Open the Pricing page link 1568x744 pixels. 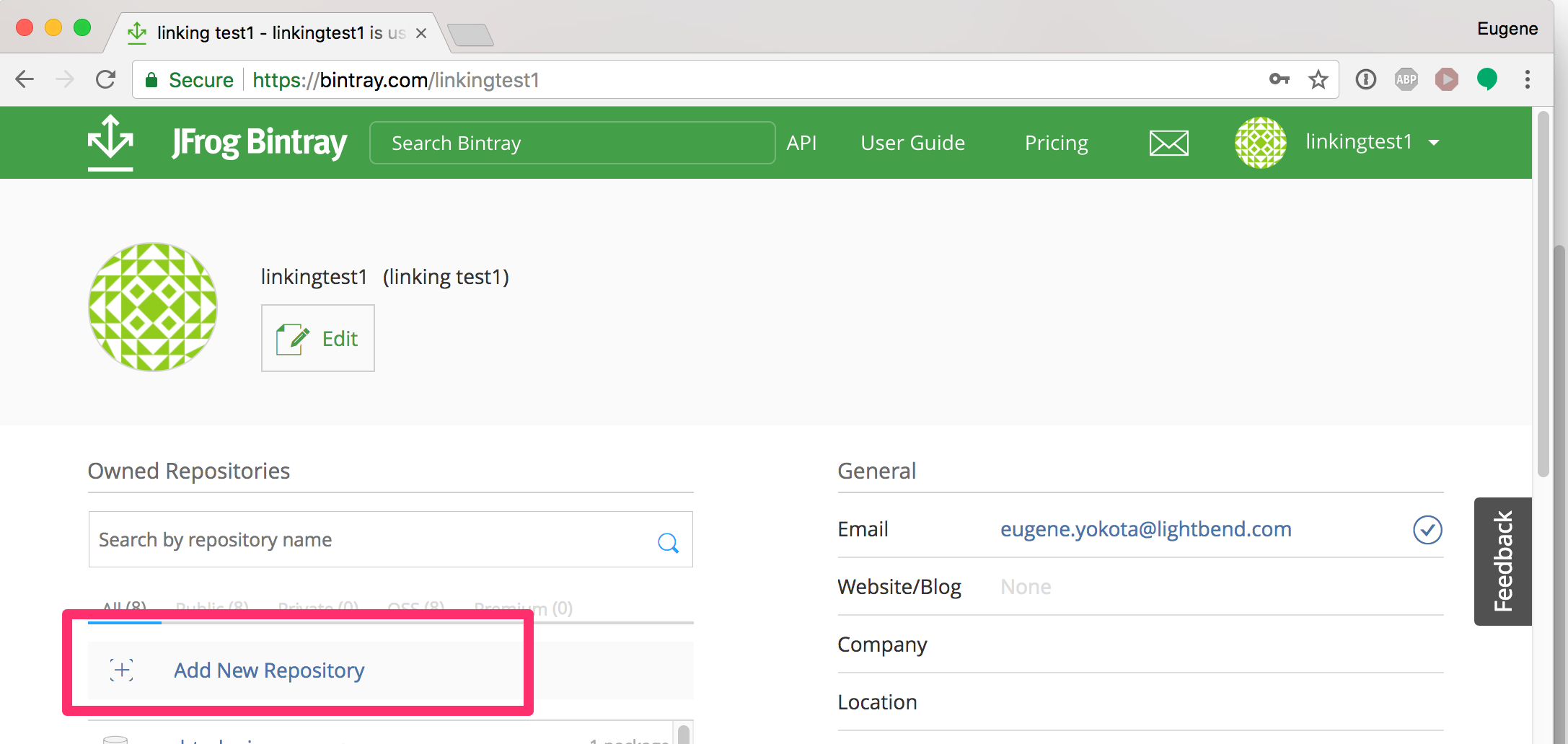pos(1057,143)
